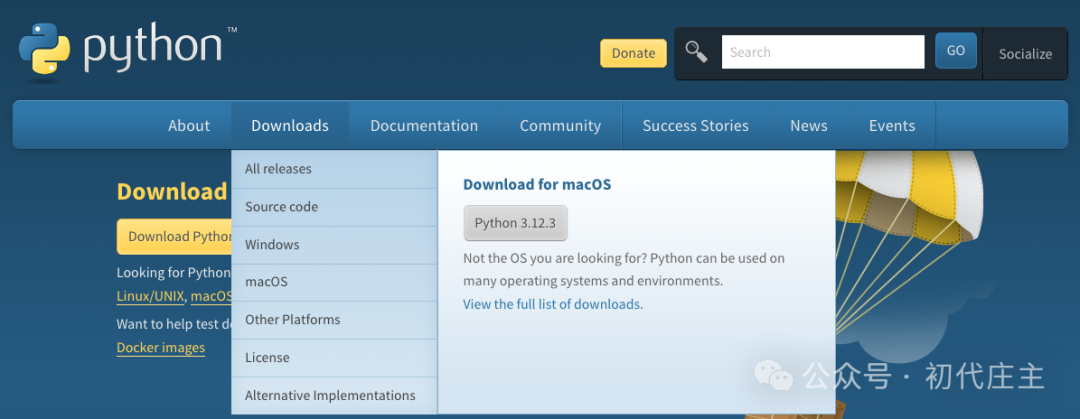Screen dimensions: 1080x419
Task: Click the yellow Download Python button
Action: 175,236
